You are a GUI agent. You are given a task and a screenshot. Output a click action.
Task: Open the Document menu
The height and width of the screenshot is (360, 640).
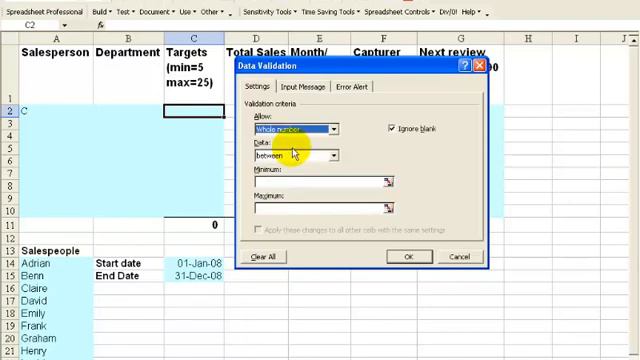point(157,12)
